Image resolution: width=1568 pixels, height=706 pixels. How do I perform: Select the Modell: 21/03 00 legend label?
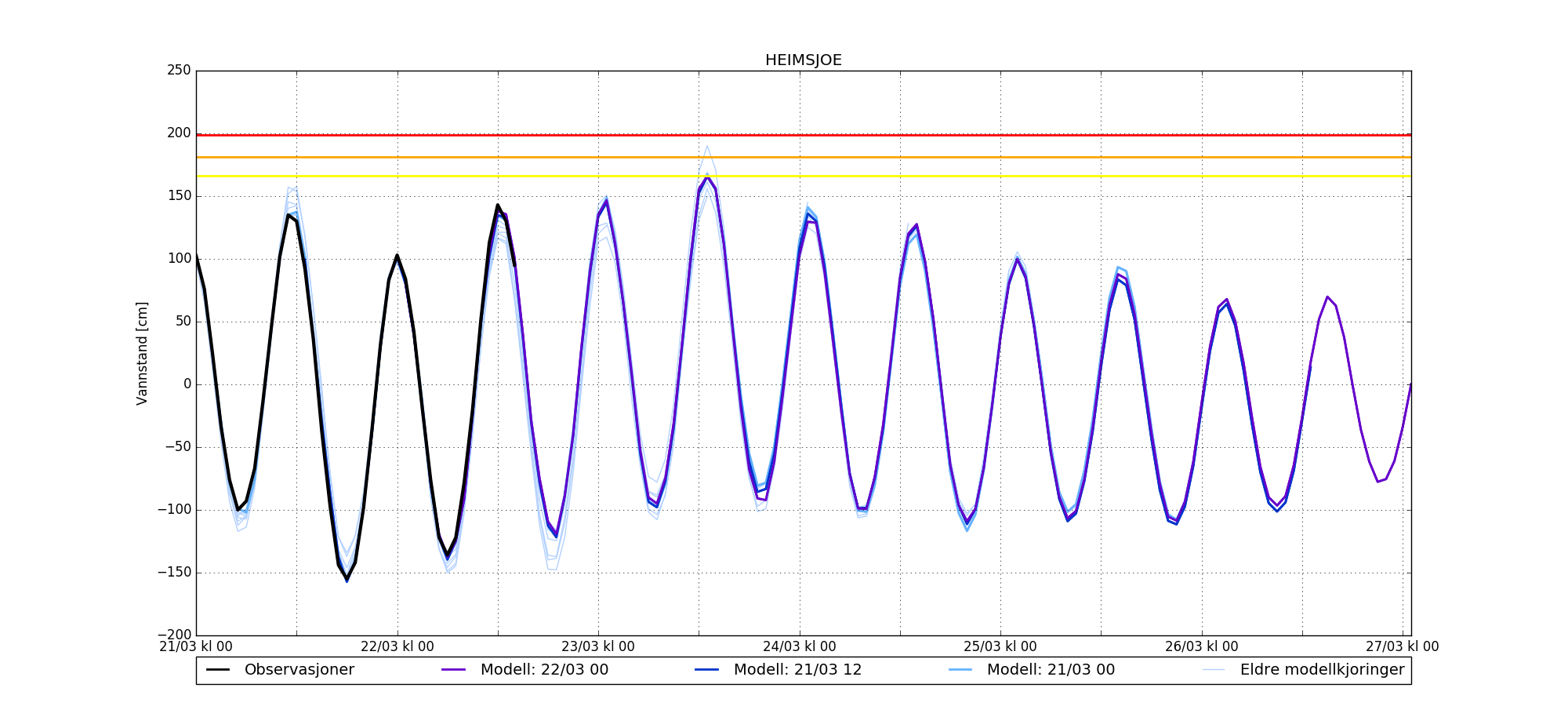pos(1051,670)
